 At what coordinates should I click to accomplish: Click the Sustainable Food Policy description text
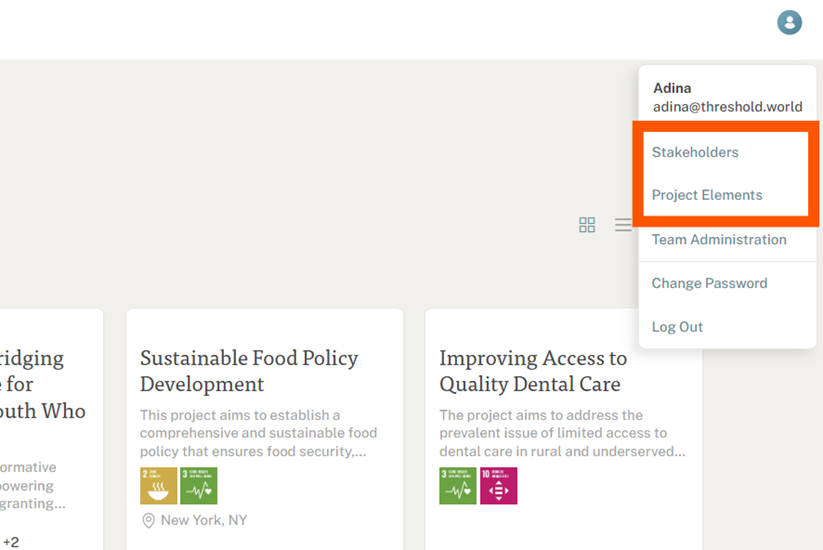click(x=258, y=433)
